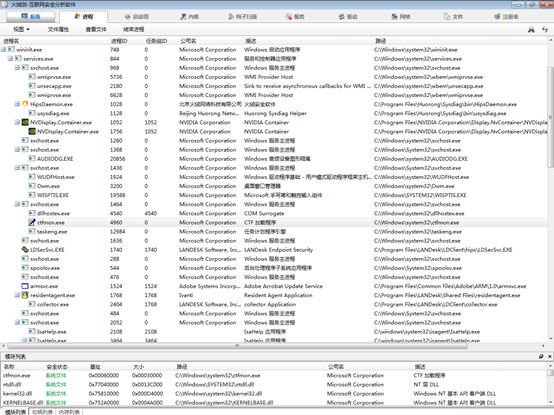Click the 文件属性 toolbar button
554x415 pixels.
point(58,29)
